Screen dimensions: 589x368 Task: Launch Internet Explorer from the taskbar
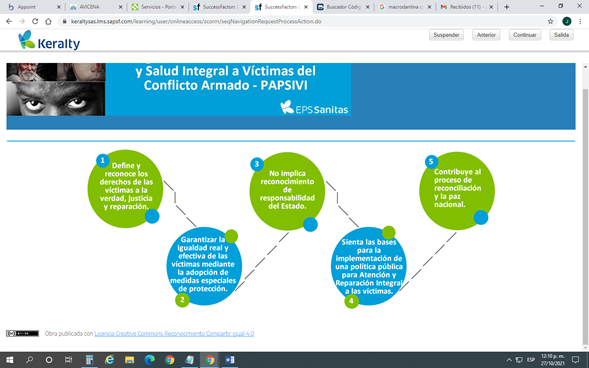(x=109, y=360)
